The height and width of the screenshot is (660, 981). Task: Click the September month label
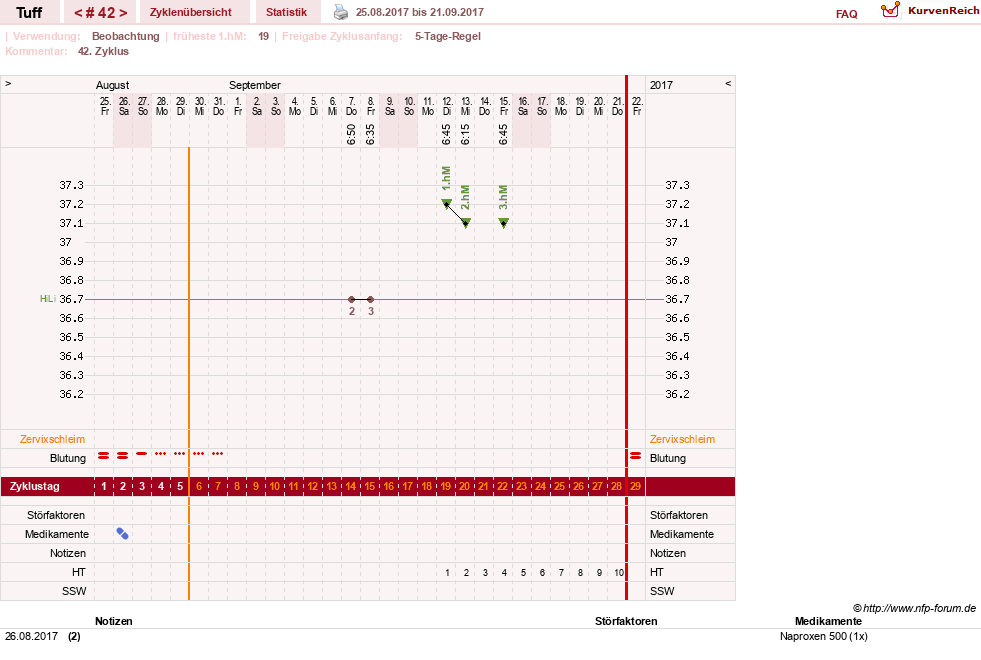tap(255, 85)
